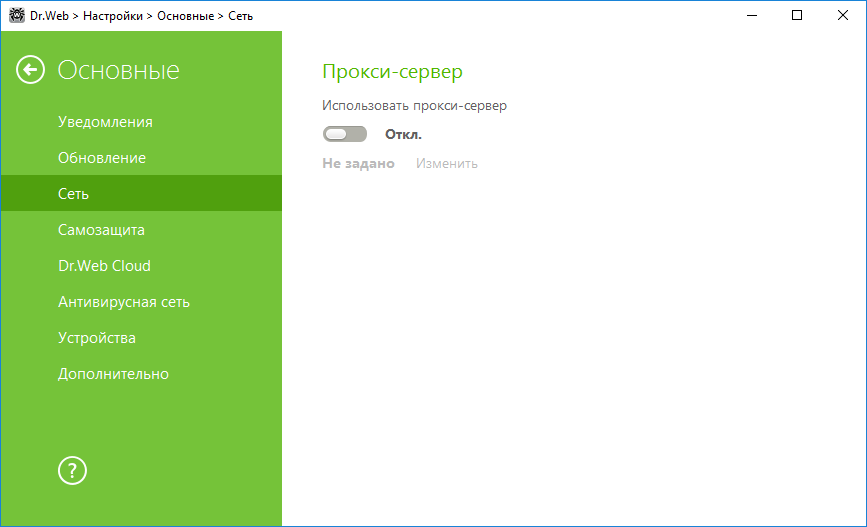The width and height of the screenshot is (867, 527).
Task: Click the Основные sidebar title
Action: [119, 70]
